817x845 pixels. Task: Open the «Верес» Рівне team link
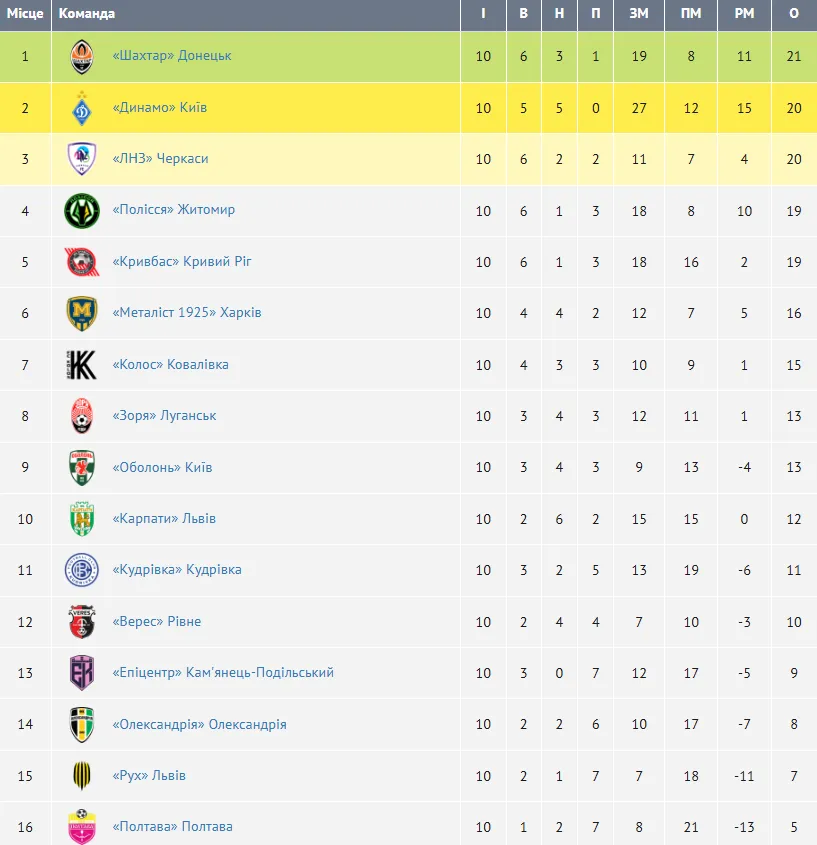point(157,622)
